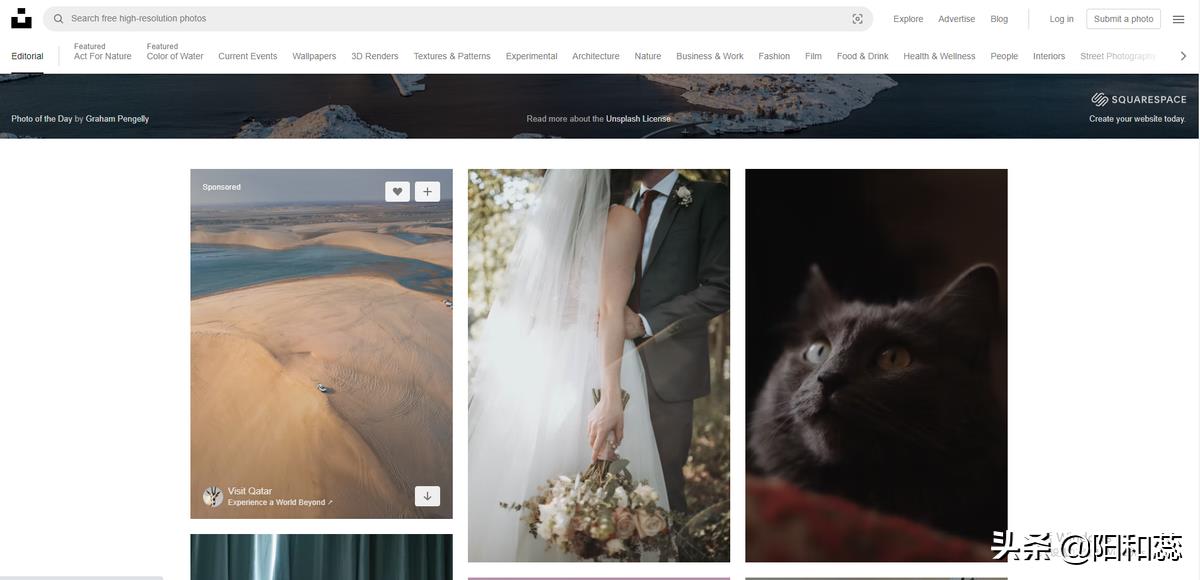
Task: Switch to the 3D Renders tab
Action: pos(374,56)
